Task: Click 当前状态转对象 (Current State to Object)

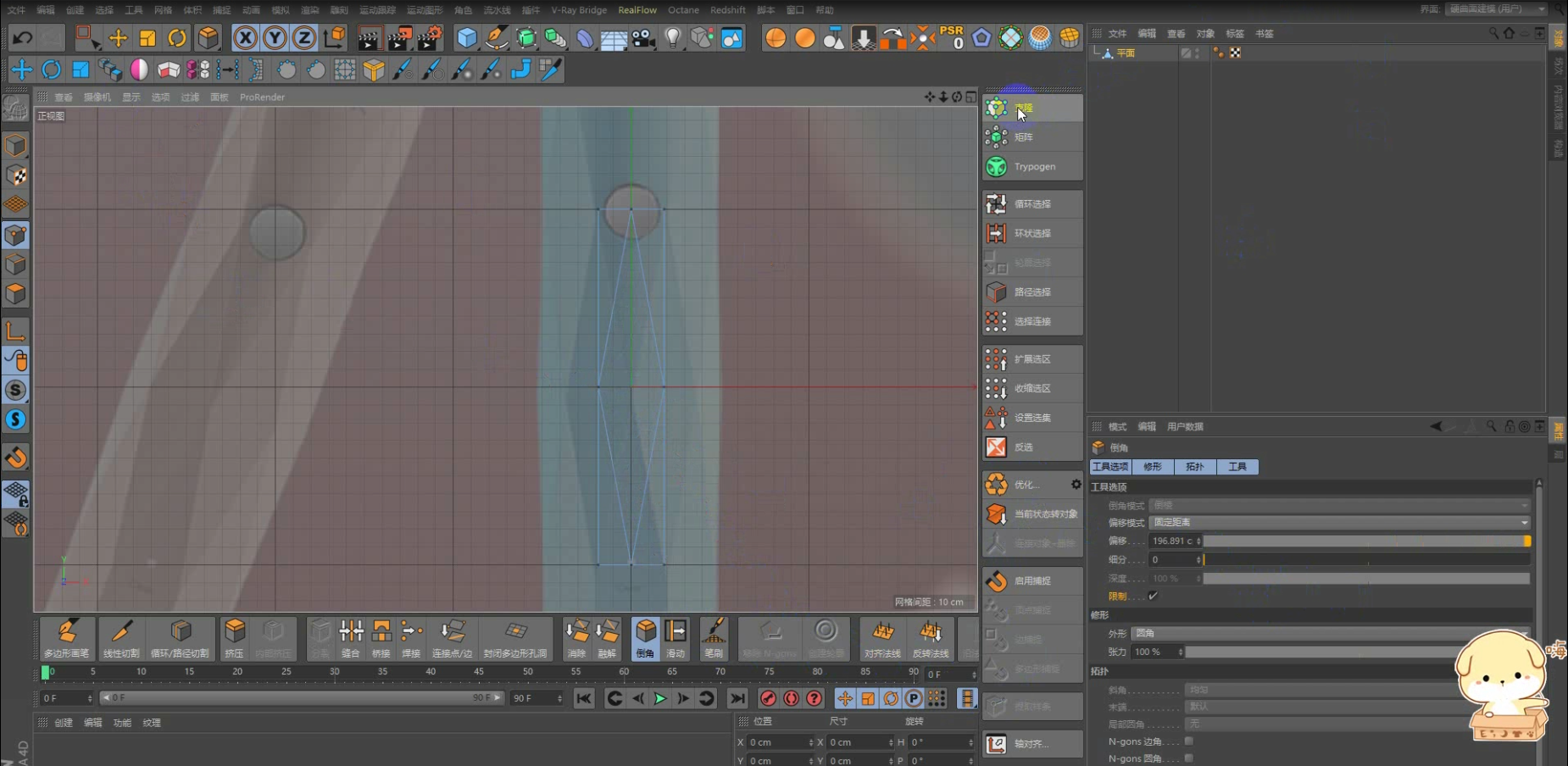Action: (1032, 514)
